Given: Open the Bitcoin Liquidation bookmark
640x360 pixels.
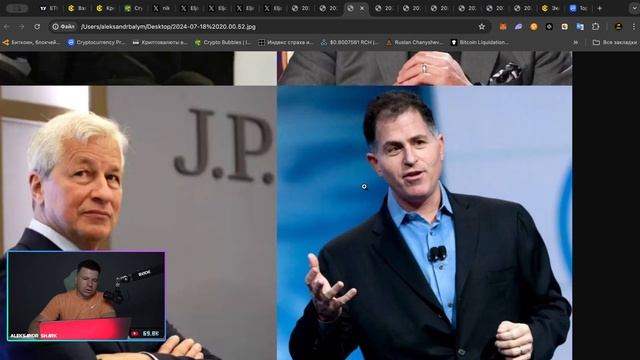Looking at the screenshot, I should pyautogui.click(x=480, y=42).
